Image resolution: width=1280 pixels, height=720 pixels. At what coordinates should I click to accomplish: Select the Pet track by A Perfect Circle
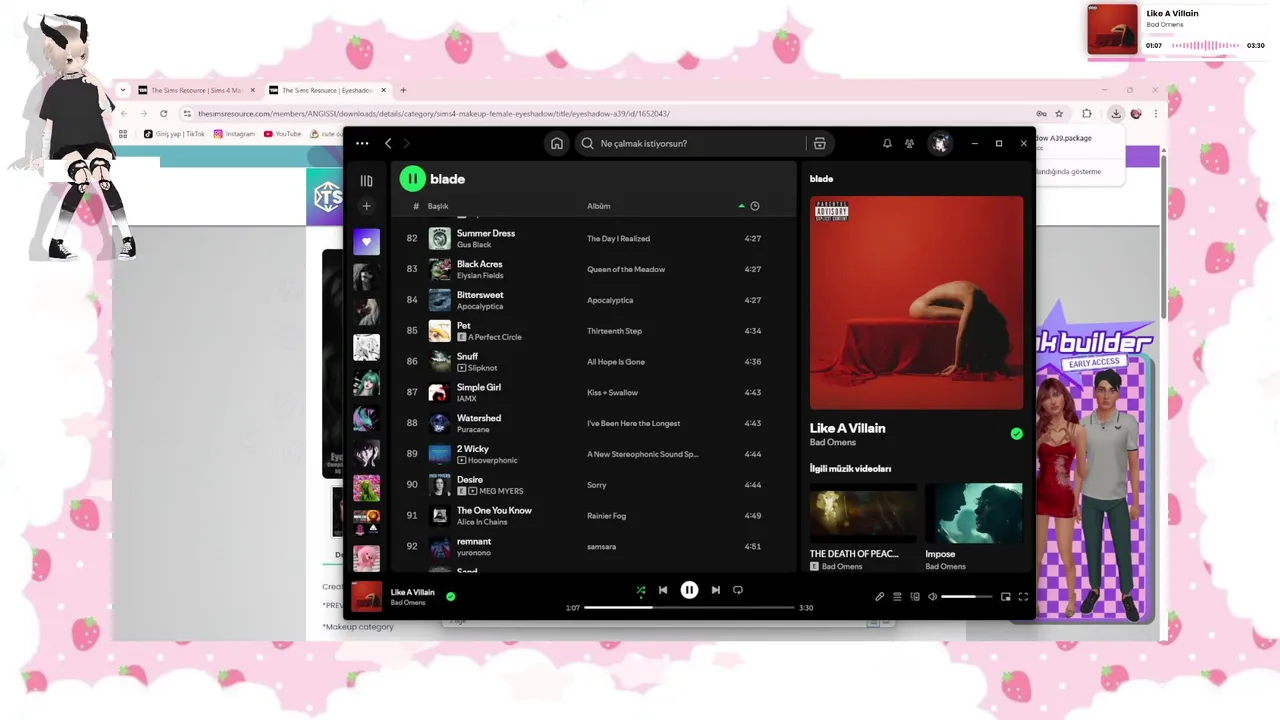pyautogui.click(x=594, y=331)
